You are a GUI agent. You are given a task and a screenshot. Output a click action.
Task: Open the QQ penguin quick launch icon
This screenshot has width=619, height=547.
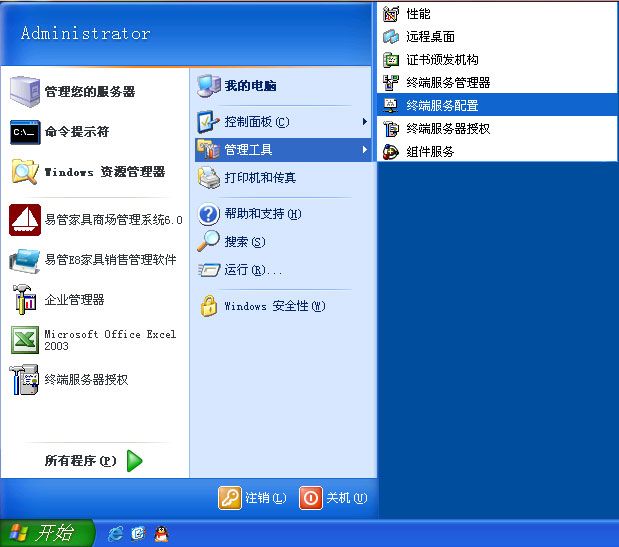(x=161, y=534)
